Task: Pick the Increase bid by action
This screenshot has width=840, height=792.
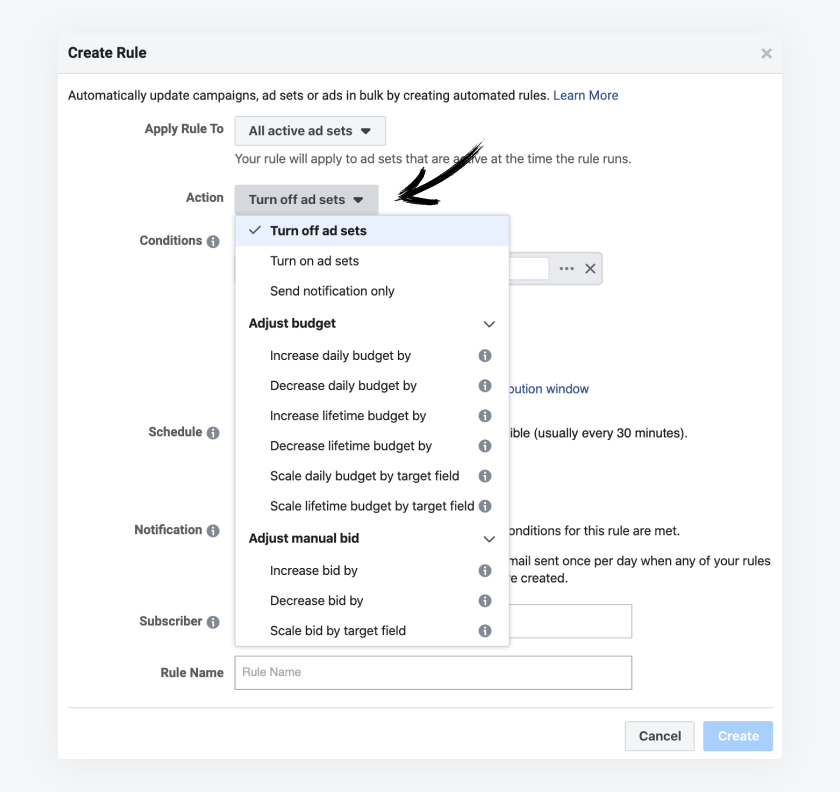Action: click(x=313, y=571)
